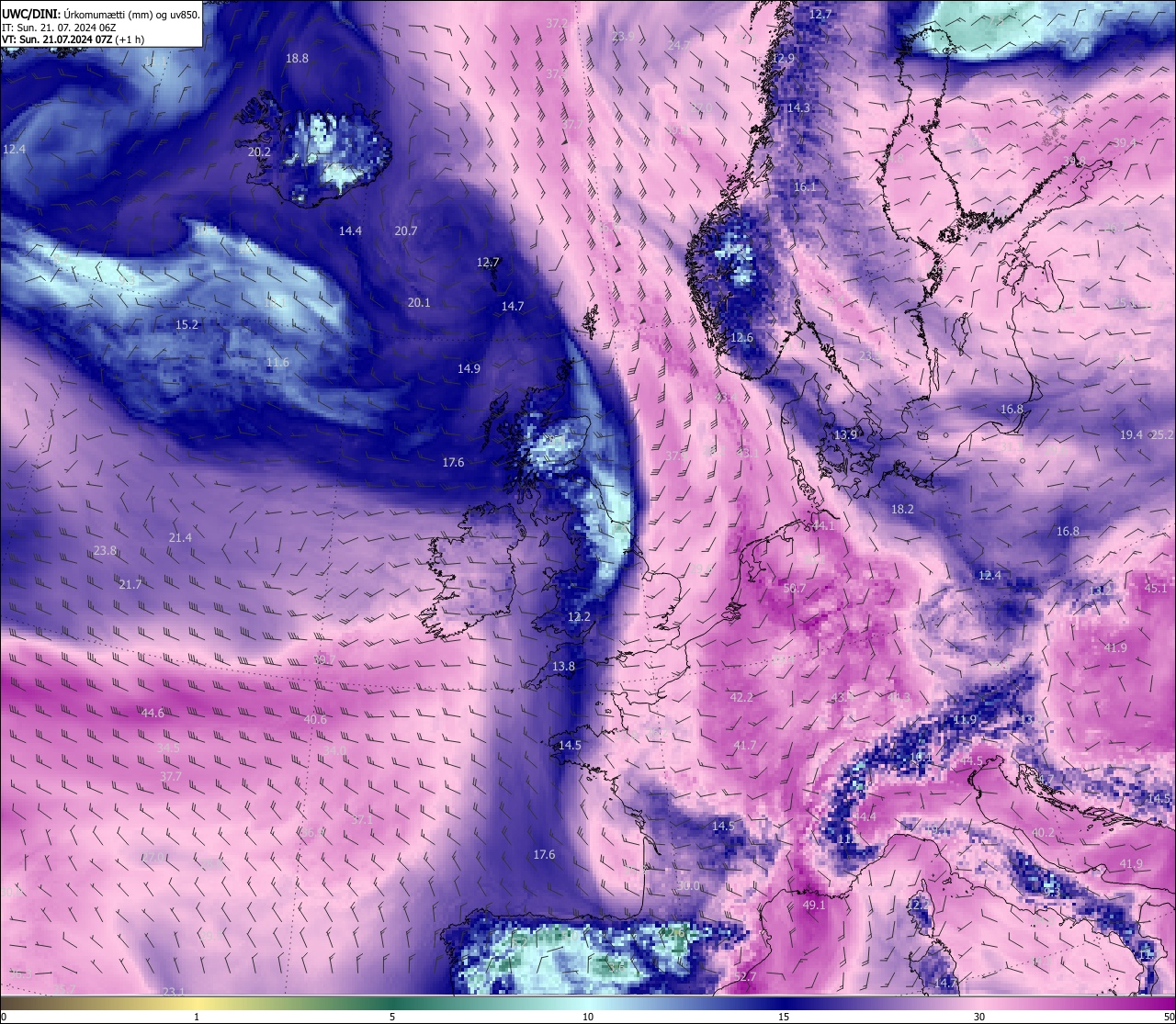Click the 10 tick on the colour scale

(x=588, y=1017)
